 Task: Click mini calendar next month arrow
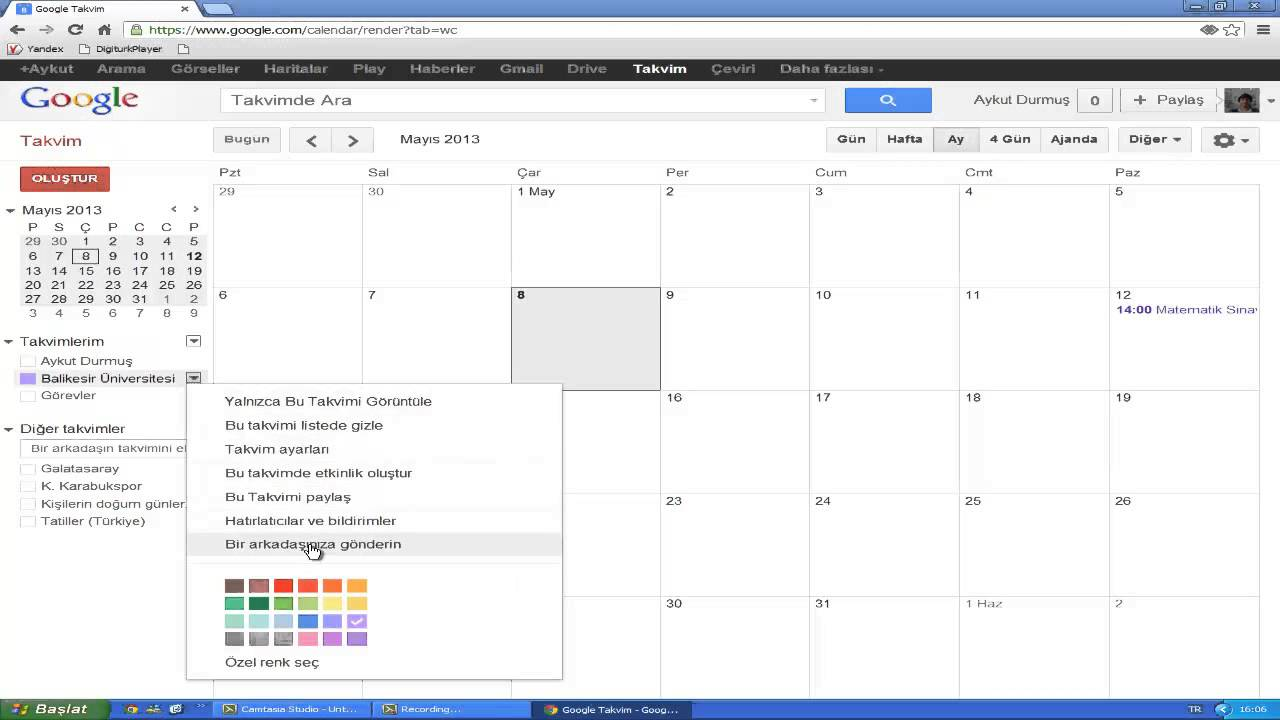pyautogui.click(x=196, y=209)
